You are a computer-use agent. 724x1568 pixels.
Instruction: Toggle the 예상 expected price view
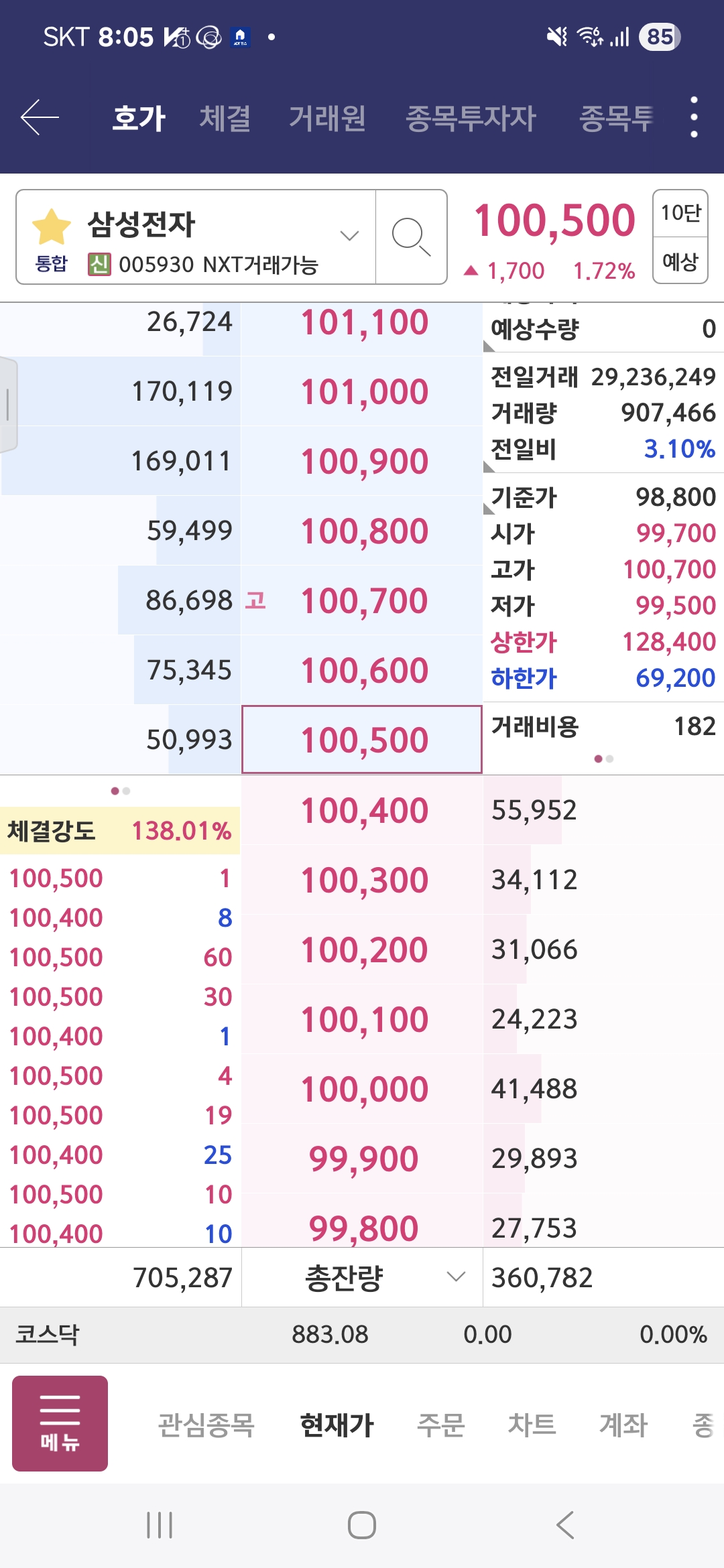pyautogui.click(x=680, y=261)
